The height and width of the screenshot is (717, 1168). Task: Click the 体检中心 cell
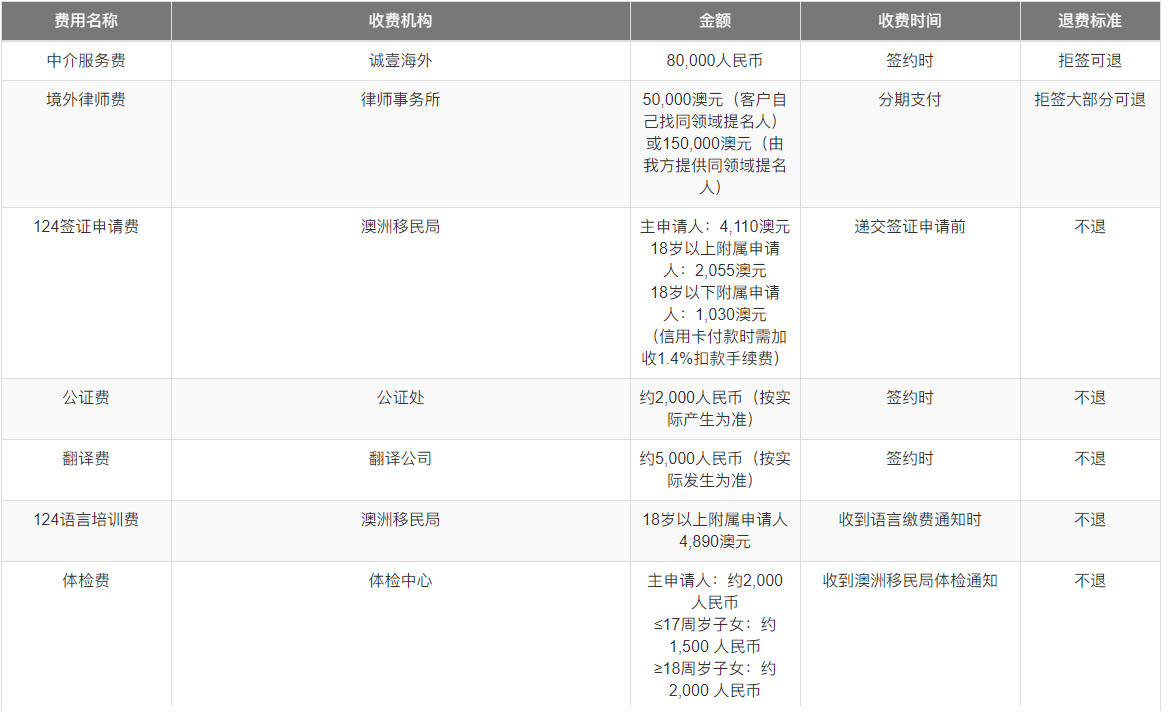(x=401, y=634)
